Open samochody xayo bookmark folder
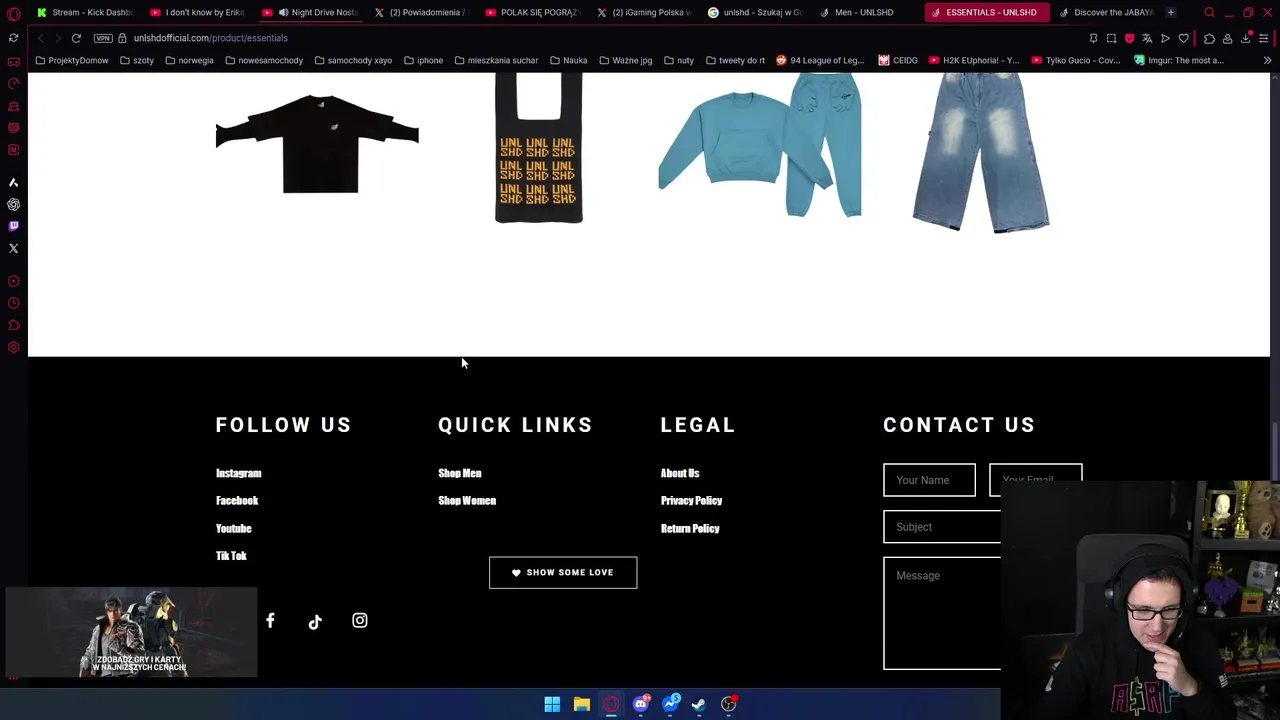 coord(353,60)
